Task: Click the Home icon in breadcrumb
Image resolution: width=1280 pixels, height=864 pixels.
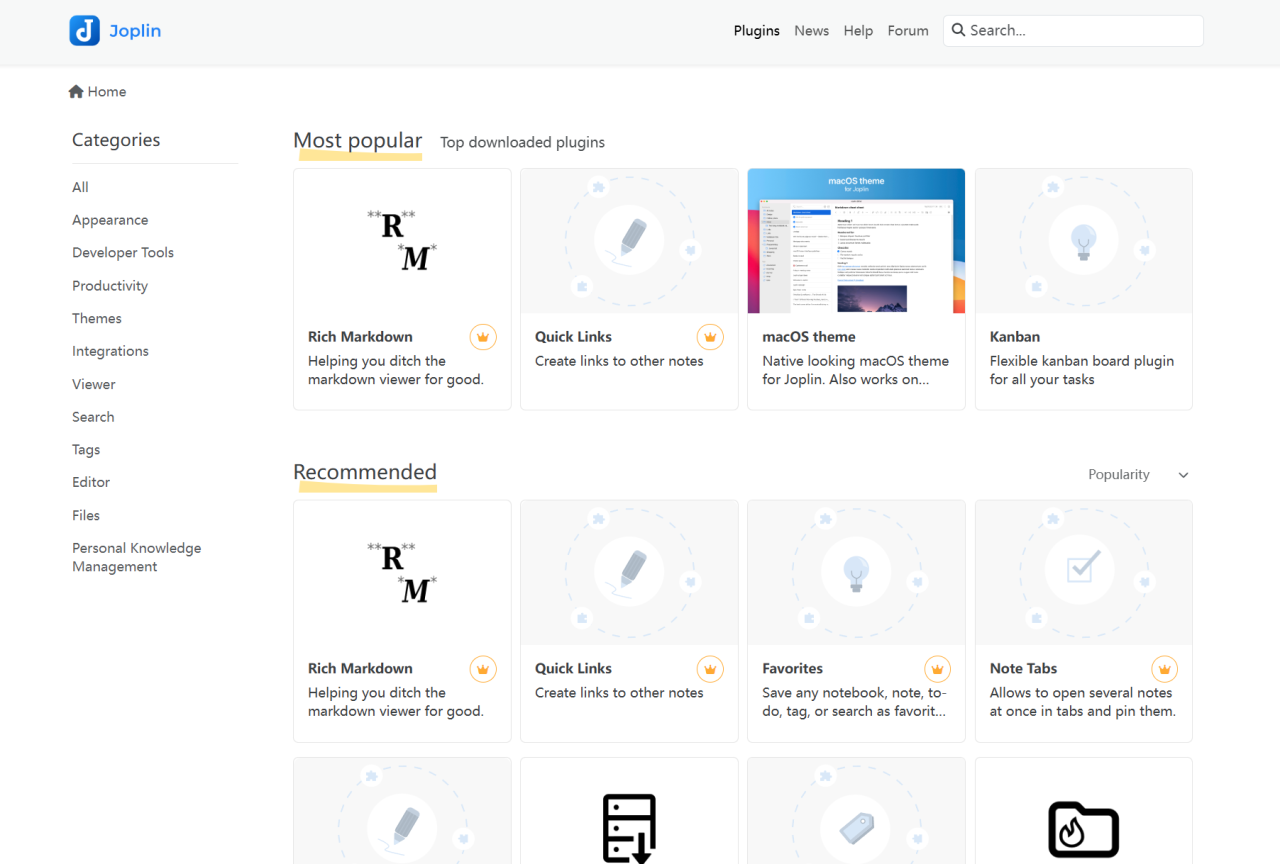Action: click(76, 92)
